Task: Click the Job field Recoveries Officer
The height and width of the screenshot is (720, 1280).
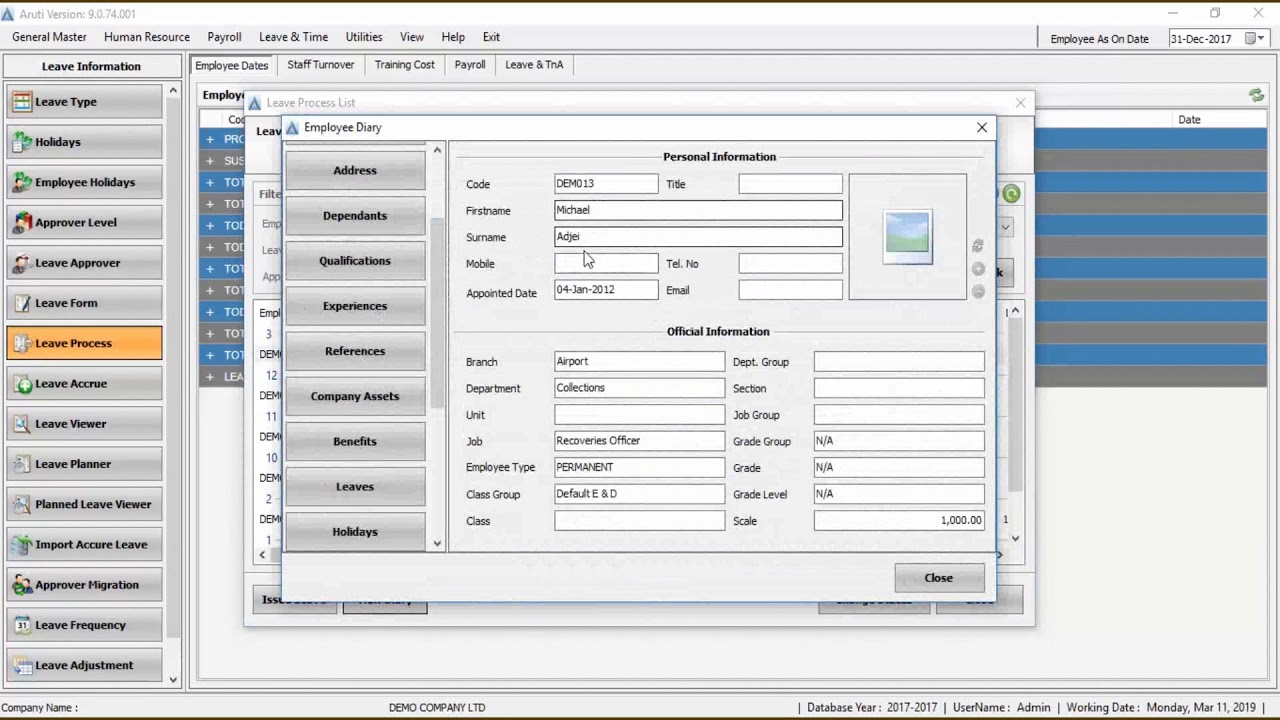Action: pyautogui.click(x=640, y=441)
